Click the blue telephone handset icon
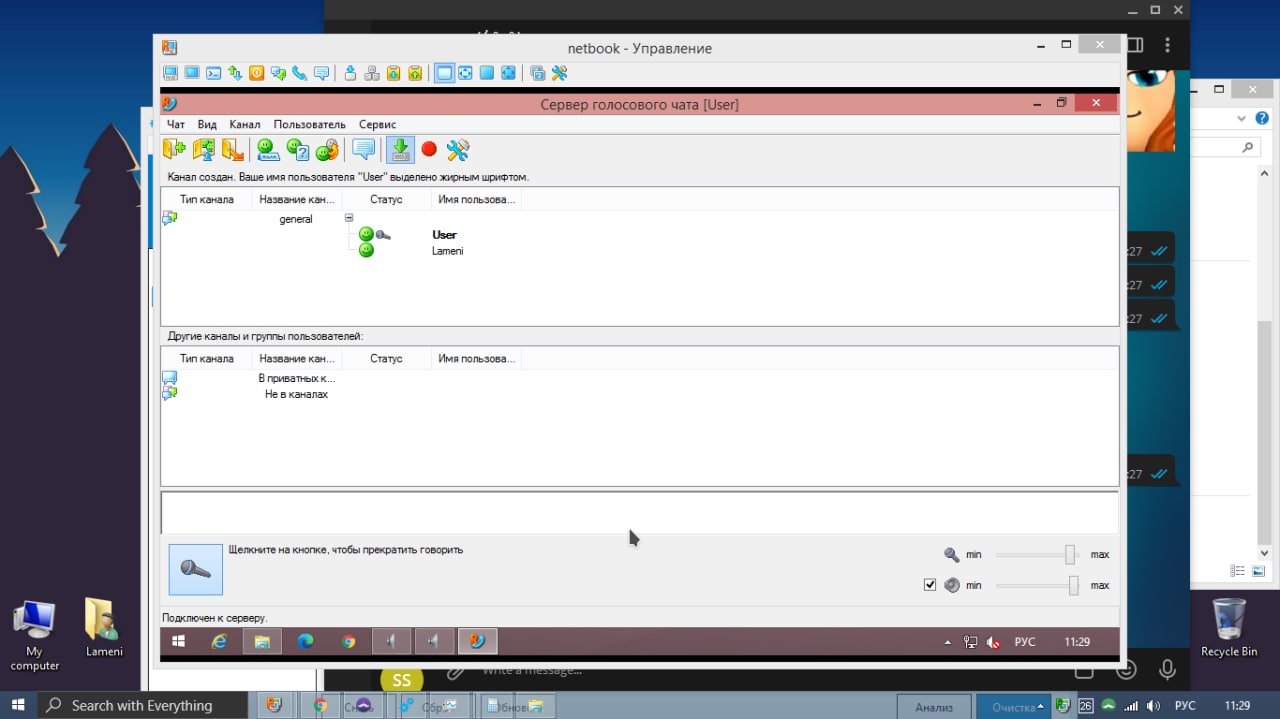This screenshot has height=719, width=1280. (x=300, y=73)
